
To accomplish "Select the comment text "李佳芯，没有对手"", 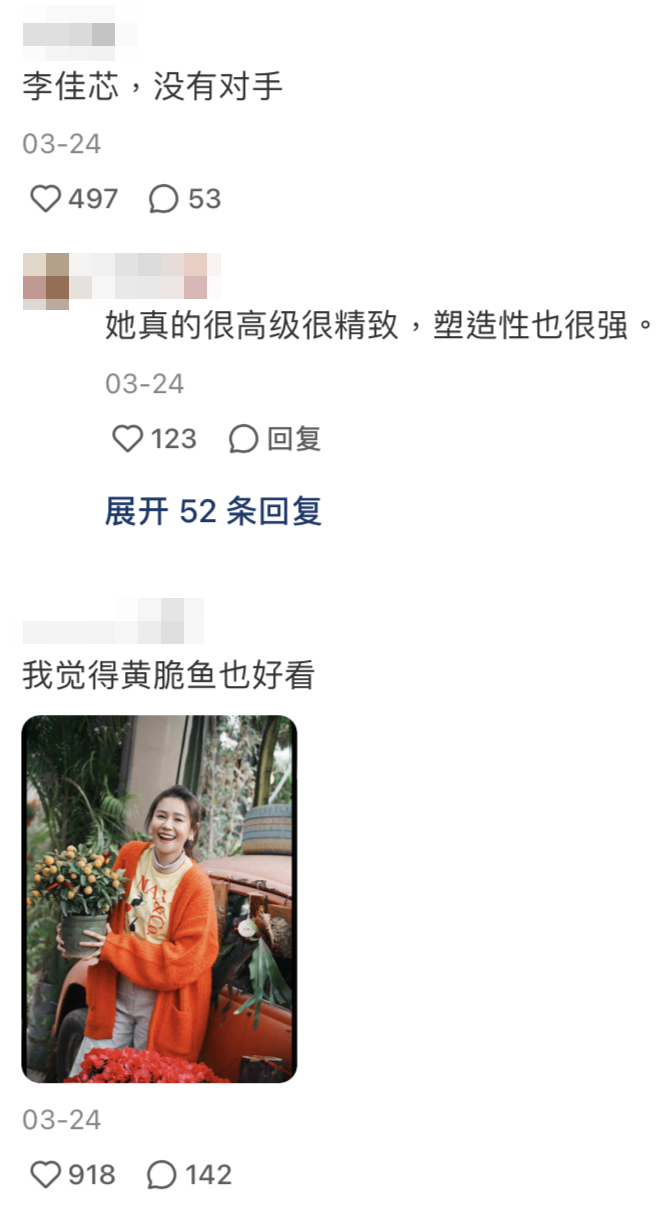I will [153, 87].
